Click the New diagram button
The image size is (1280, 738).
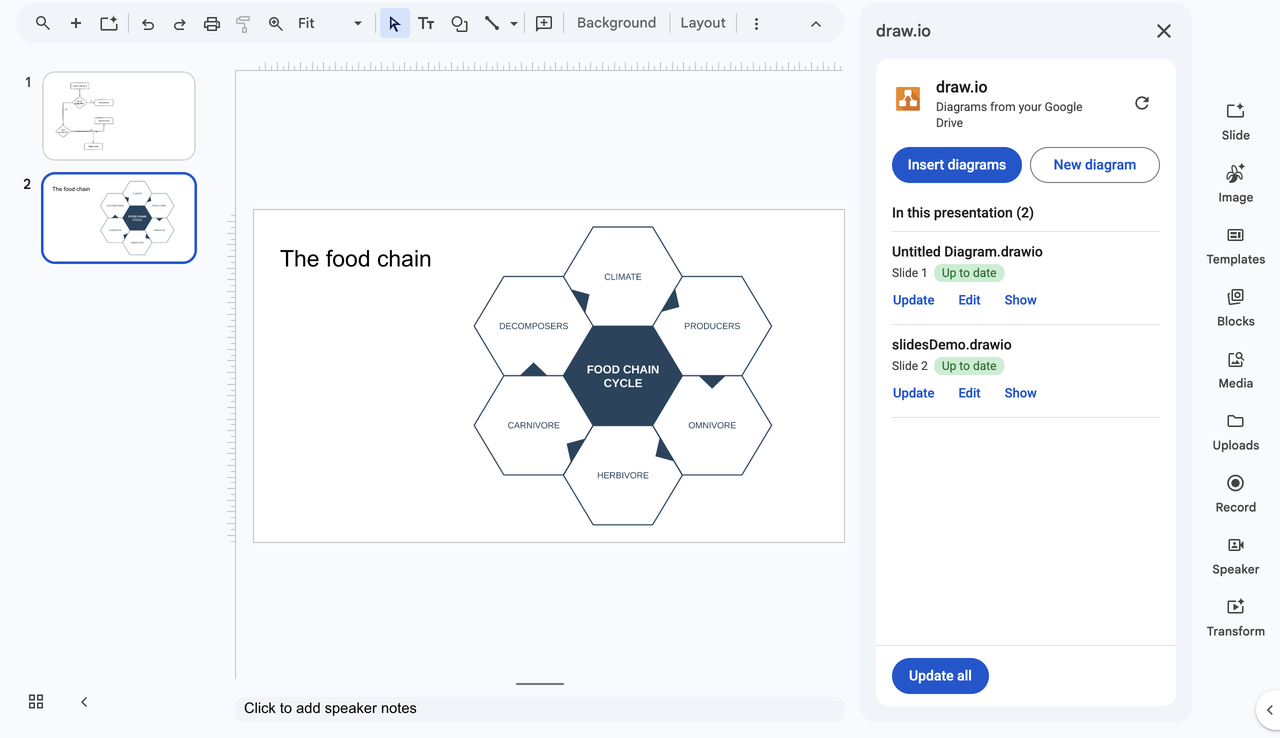tap(1095, 165)
